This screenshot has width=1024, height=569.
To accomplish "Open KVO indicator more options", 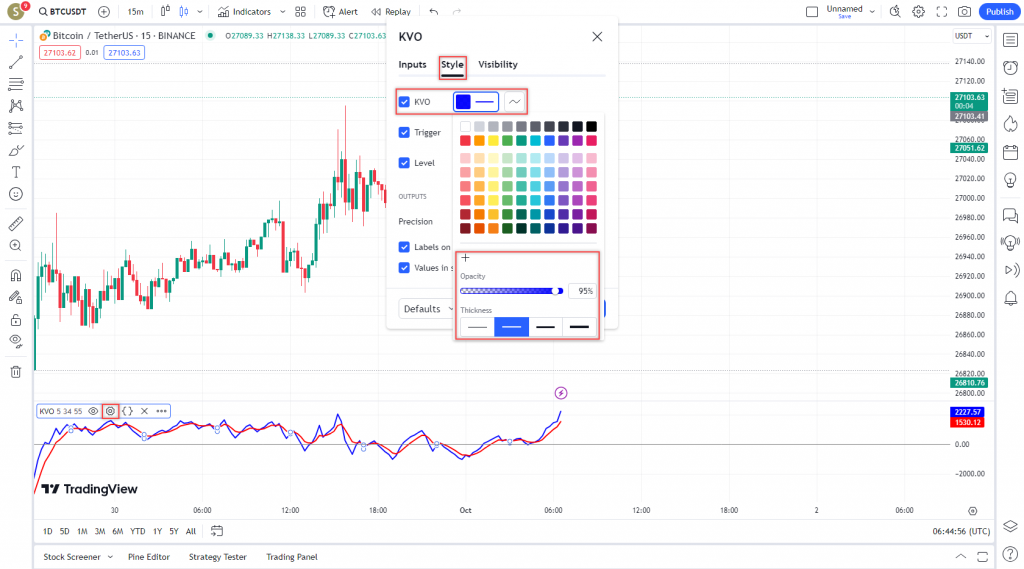I will (161, 411).
